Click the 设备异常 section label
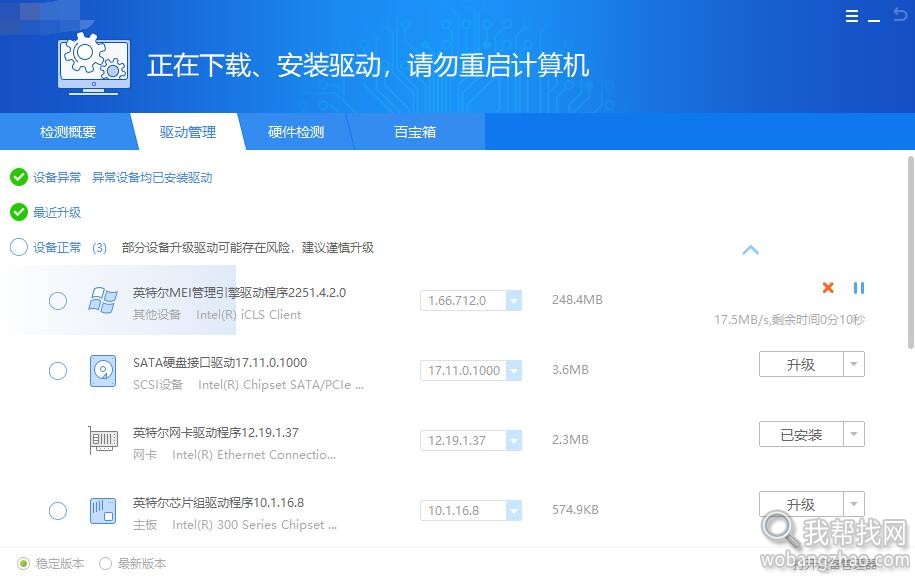915x579 pixels. [57, 177]
